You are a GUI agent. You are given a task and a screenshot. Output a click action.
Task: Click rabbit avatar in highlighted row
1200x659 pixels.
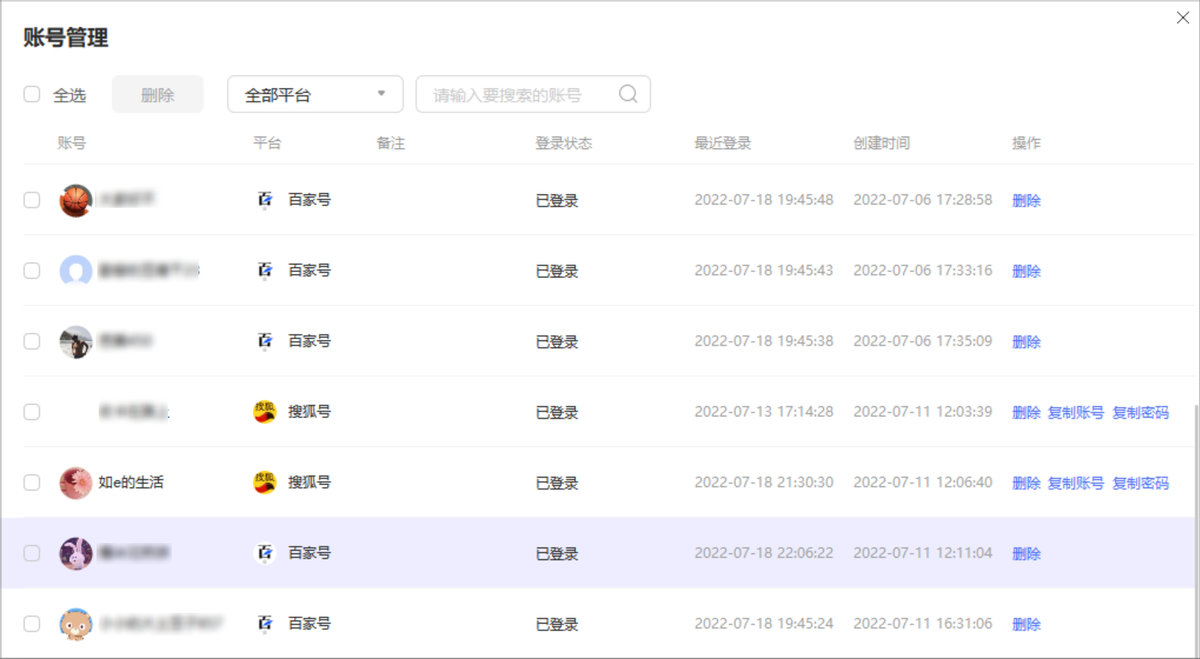pos(76,553)
